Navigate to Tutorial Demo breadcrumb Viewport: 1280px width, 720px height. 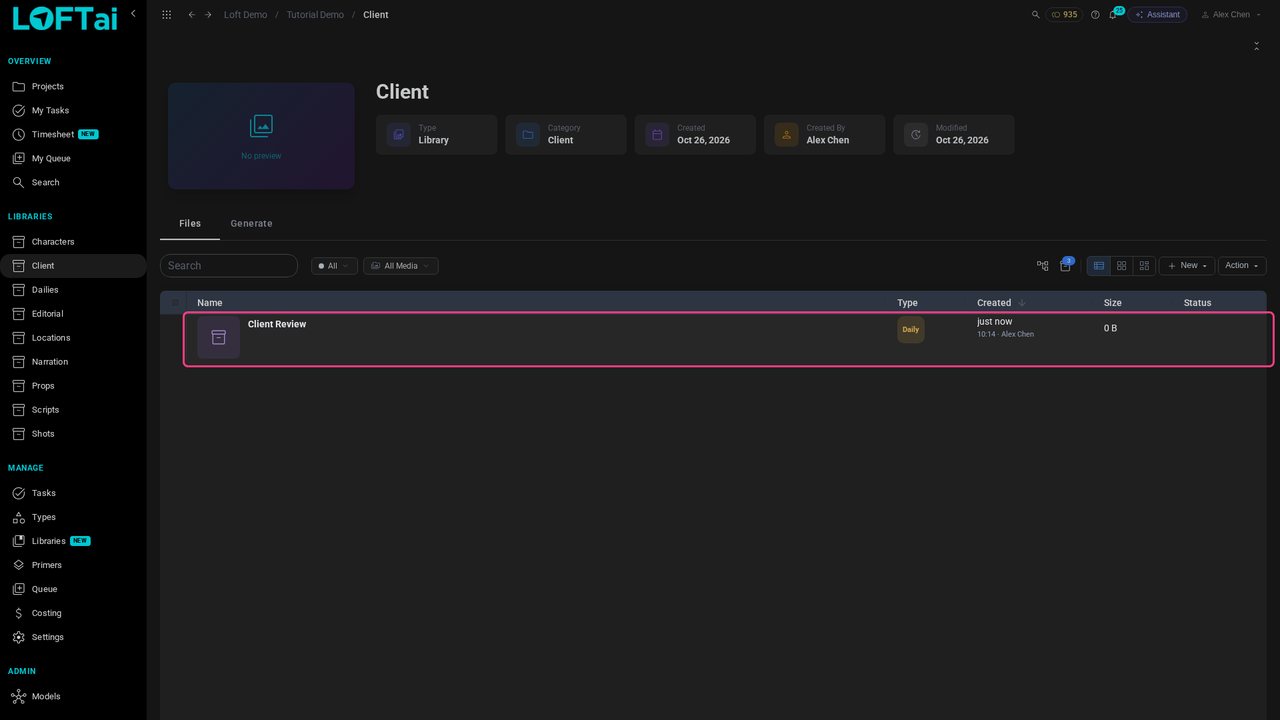(x=315, y=15)
